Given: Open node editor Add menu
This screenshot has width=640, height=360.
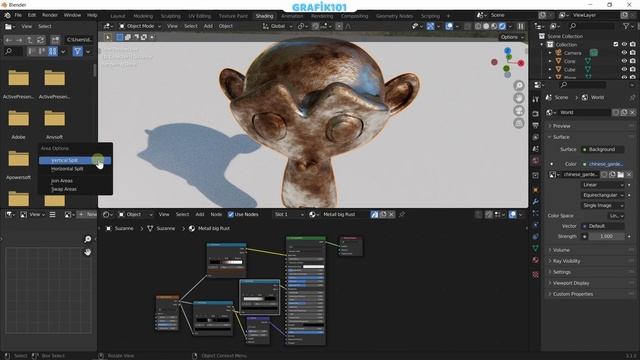Looking at the screenshot, I should [x=200, y=214].
